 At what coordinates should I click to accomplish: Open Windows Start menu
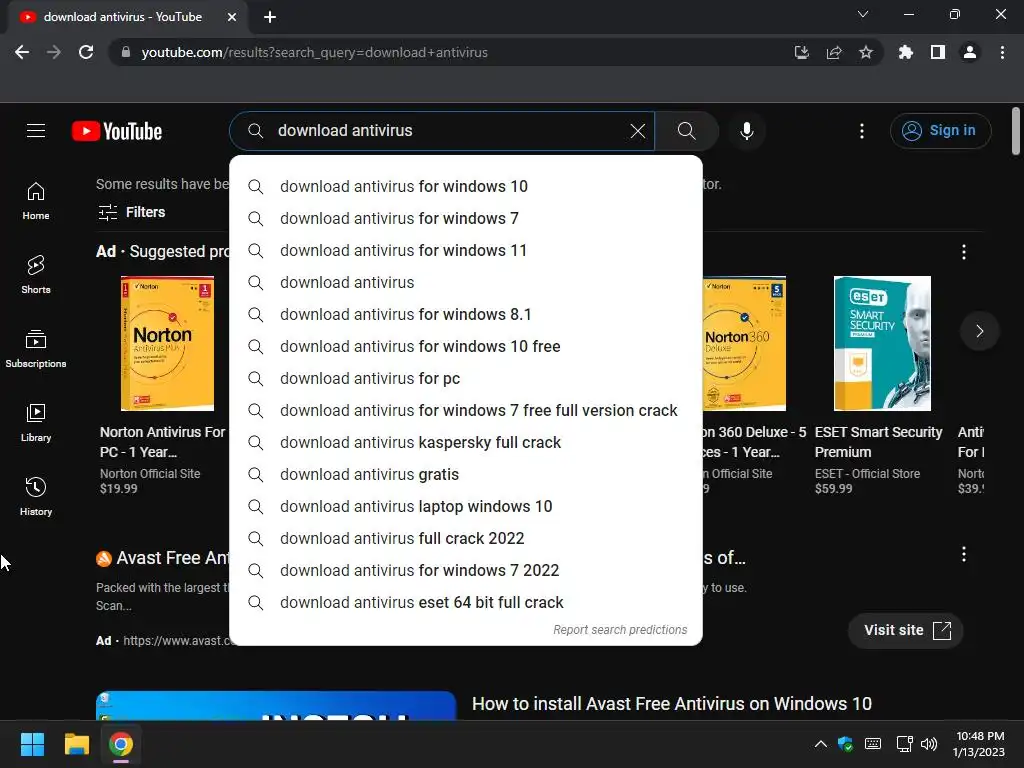pos(32,744)
